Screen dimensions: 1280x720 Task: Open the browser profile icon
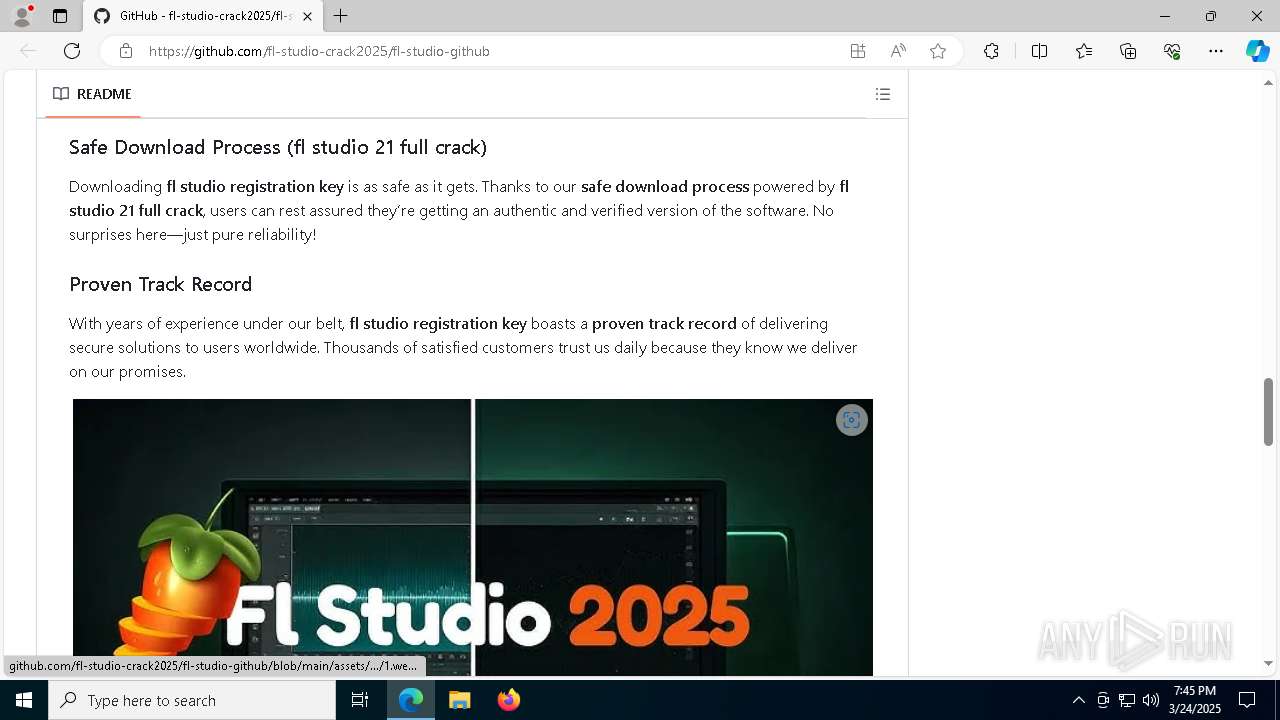click(x=22, y=16)
